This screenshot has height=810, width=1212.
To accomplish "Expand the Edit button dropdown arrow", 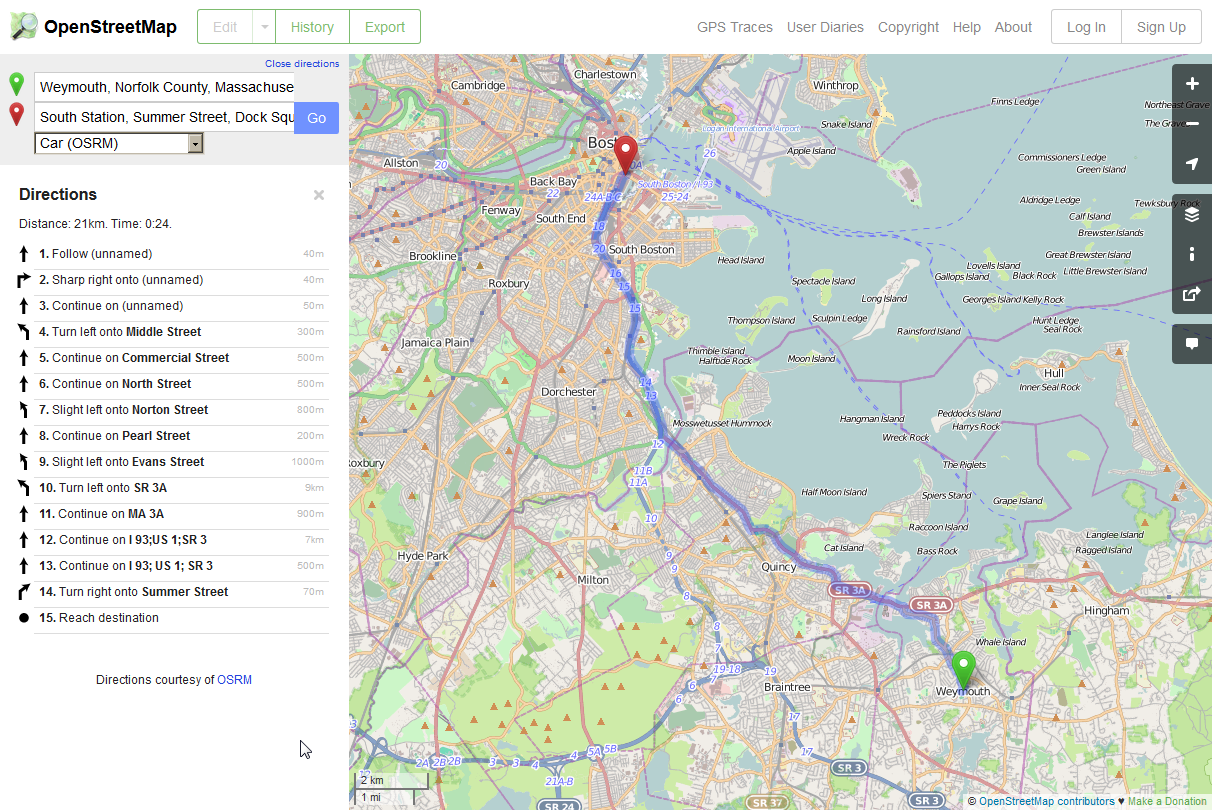I will (x=264, y=27).
